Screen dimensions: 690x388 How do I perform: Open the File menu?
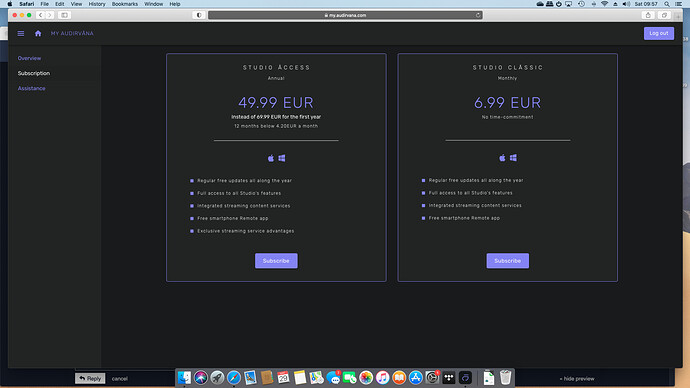tap(44, 4)
